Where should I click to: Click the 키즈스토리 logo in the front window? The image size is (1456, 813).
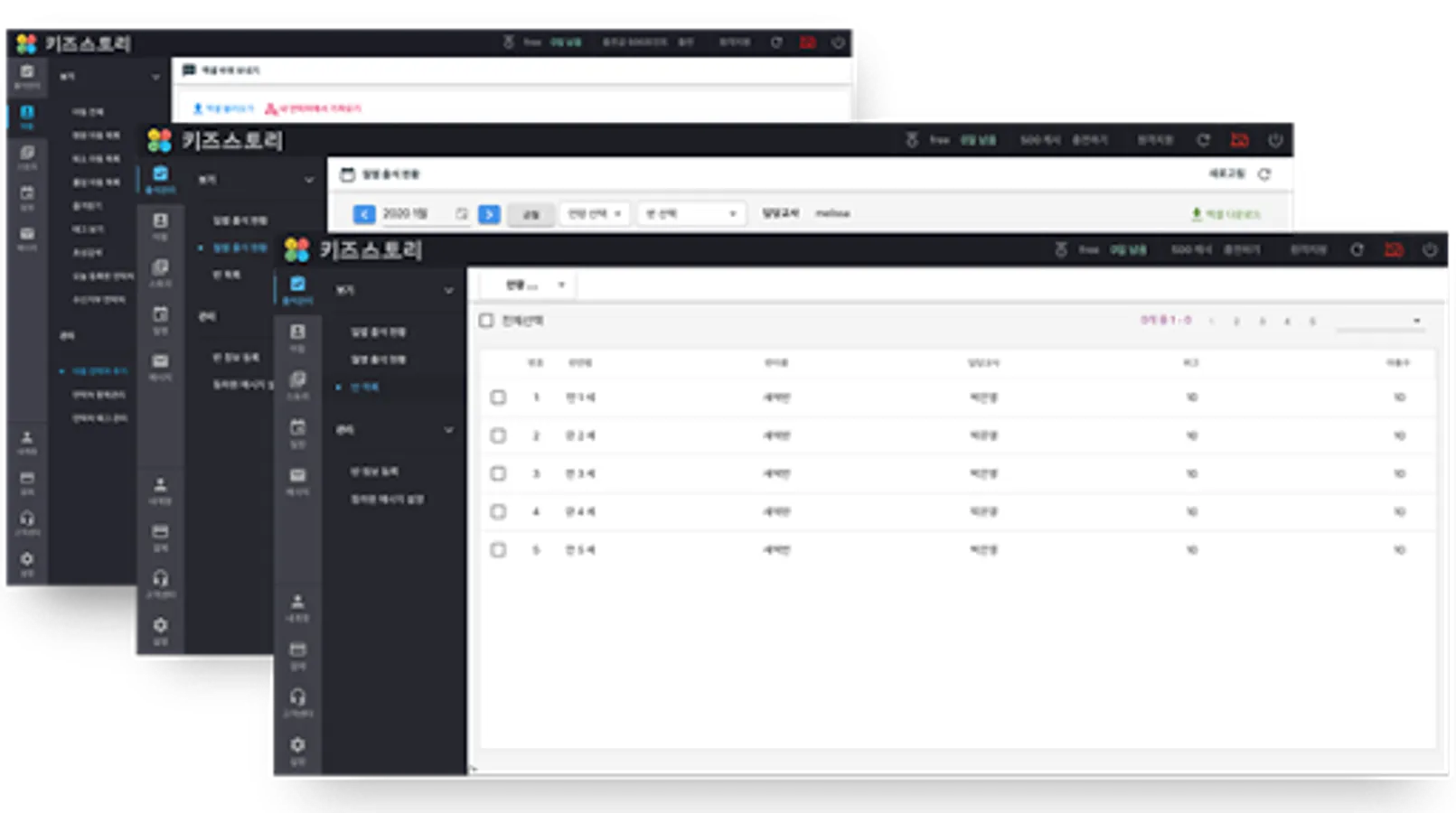click(x=354, y=249)
